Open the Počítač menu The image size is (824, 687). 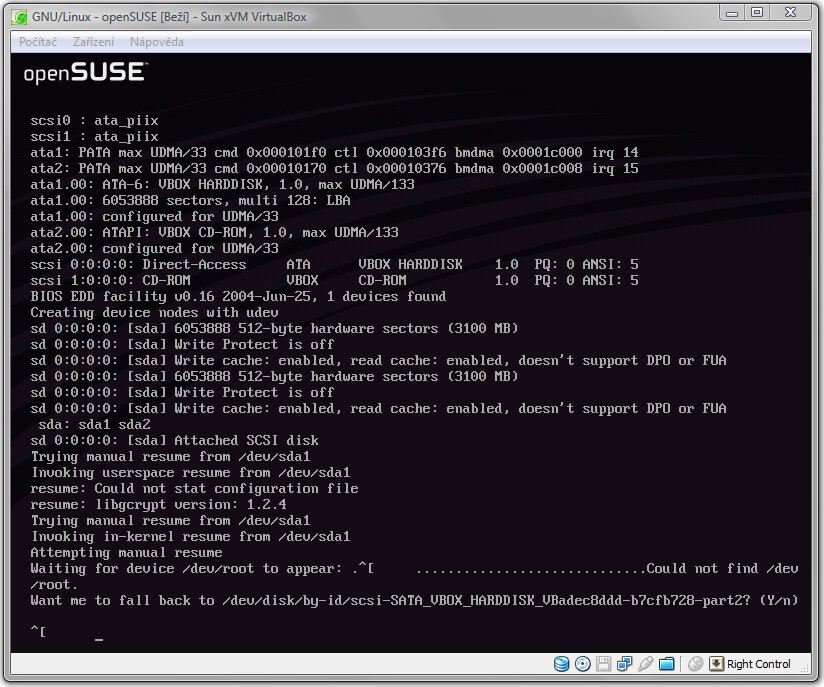point(38,42)
